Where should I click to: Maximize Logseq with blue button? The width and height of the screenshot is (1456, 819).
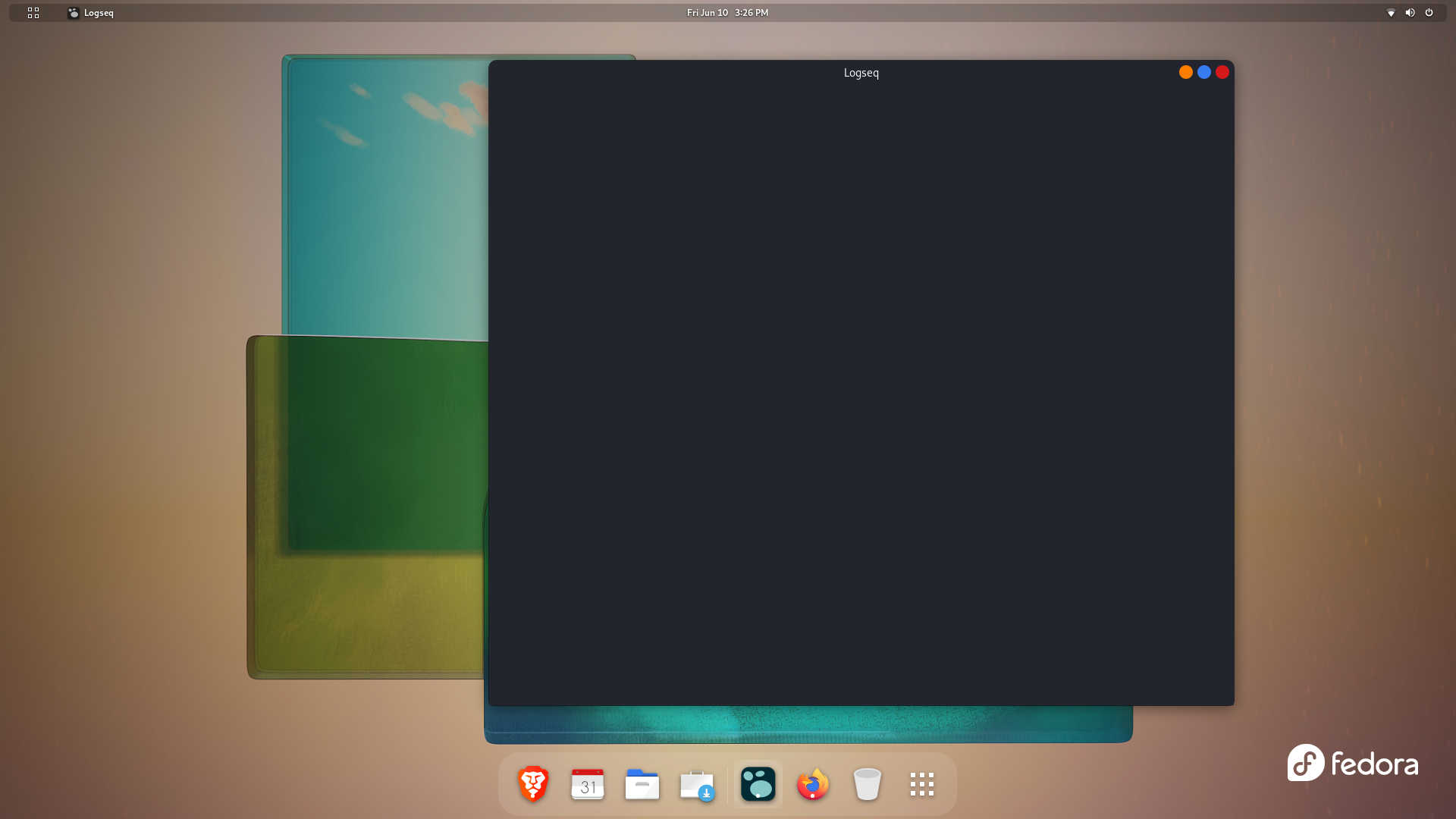1204,72
